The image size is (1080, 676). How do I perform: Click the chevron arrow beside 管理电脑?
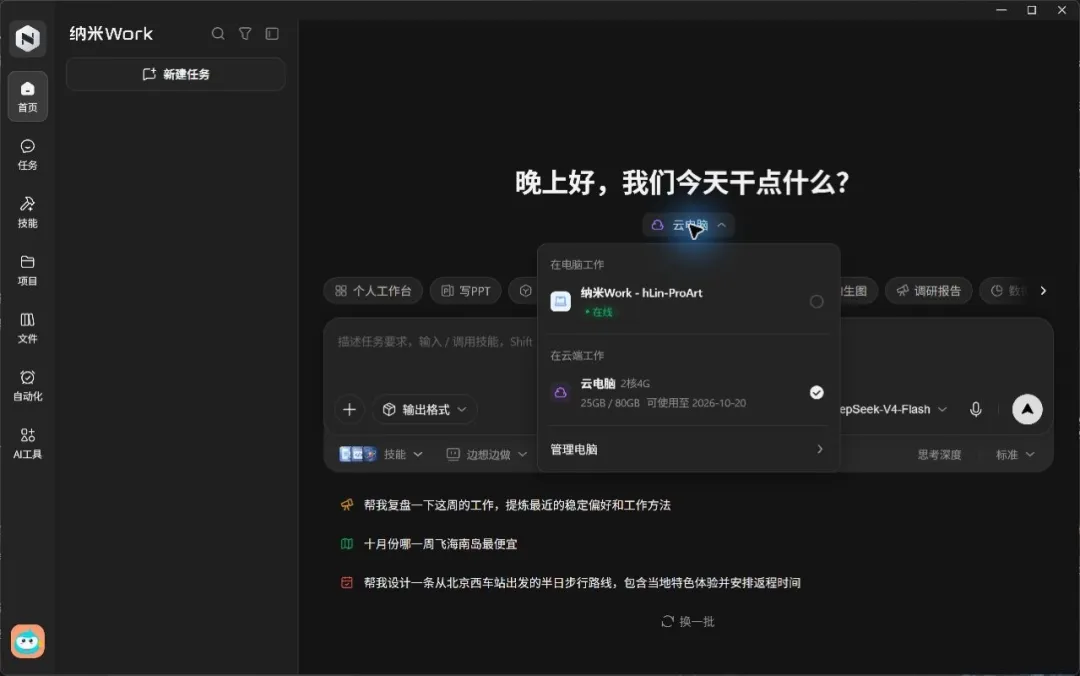pos(820,449)
